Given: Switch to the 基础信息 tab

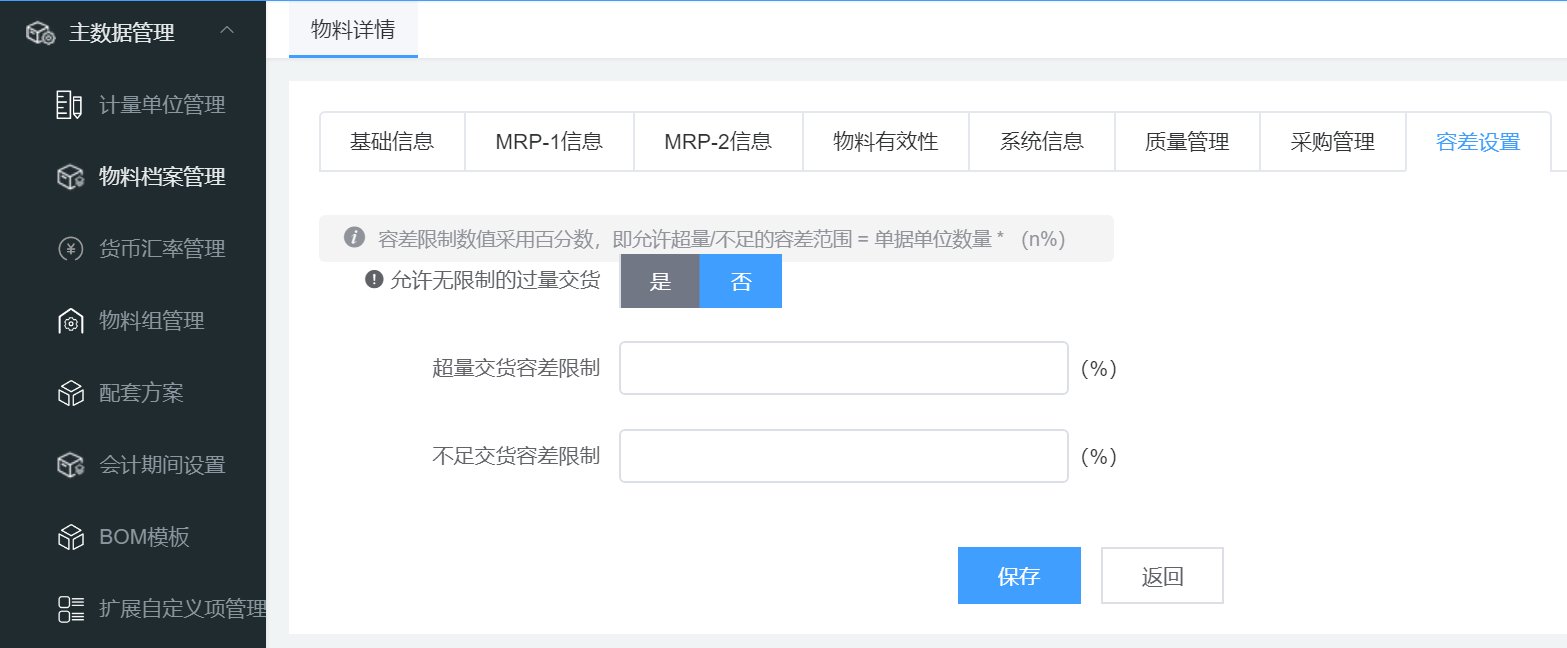Looking at the screenshot, I should pos(392,142).
